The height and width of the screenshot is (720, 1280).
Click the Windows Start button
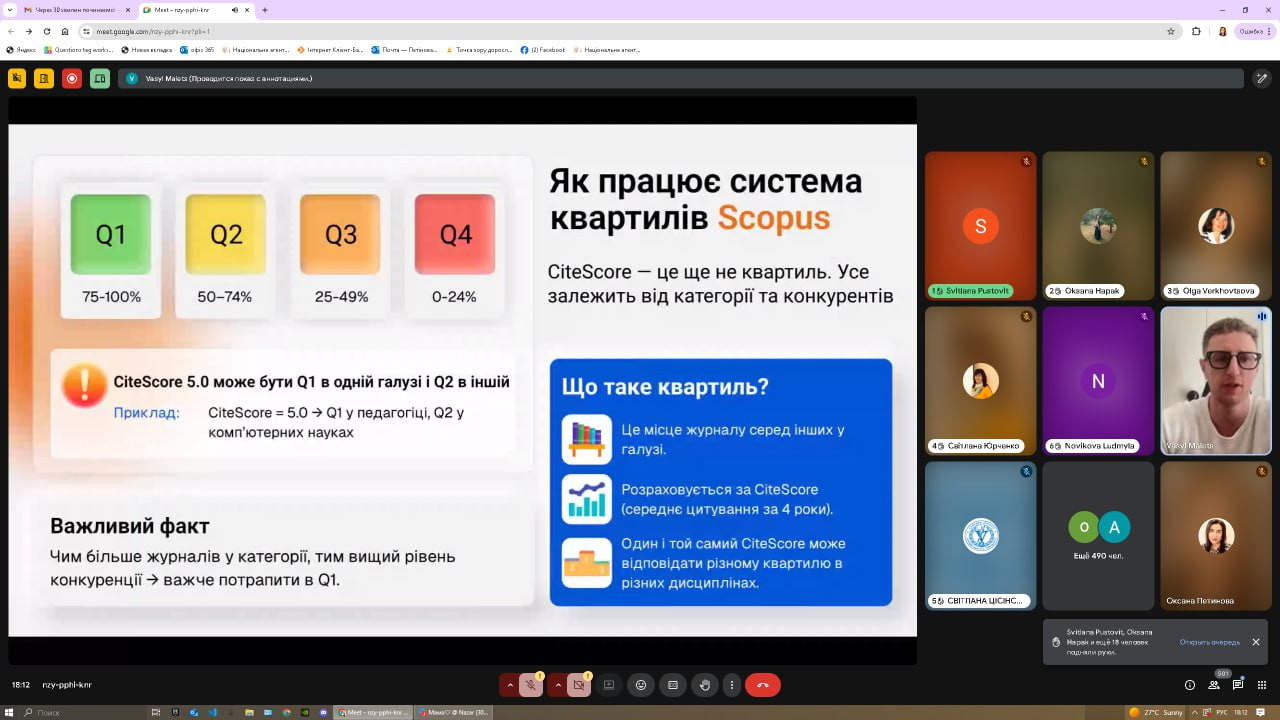pos(10,712)
